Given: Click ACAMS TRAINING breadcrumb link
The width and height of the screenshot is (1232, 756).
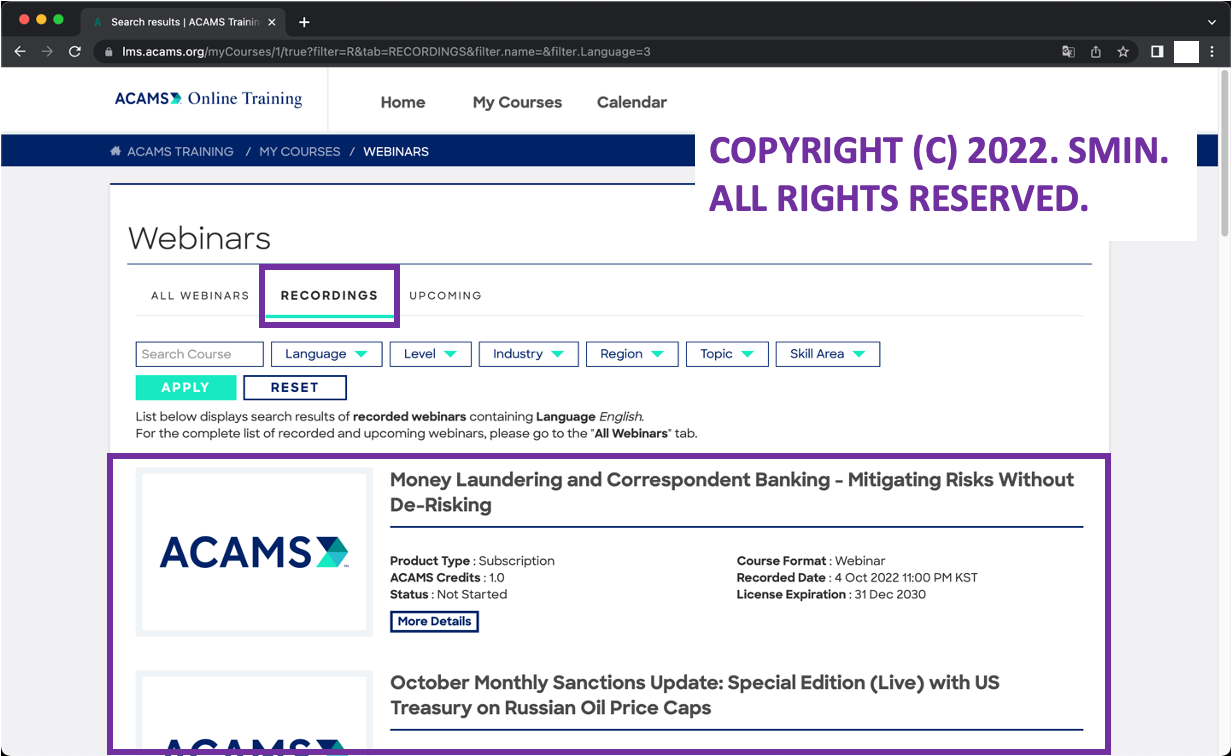Looking at the screenshot, I should click(180, 152).
